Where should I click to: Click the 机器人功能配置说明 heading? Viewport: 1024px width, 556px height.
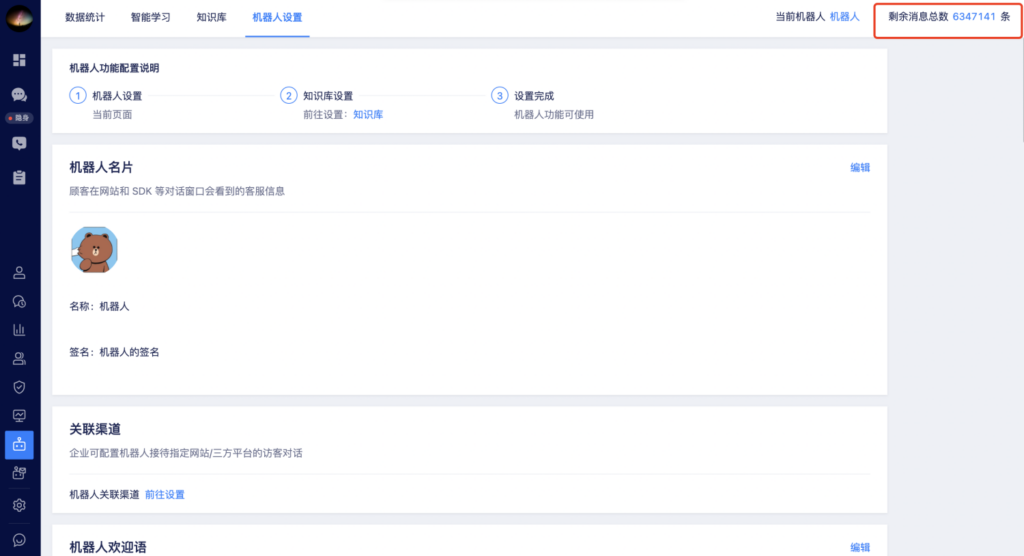pos(114,68)
